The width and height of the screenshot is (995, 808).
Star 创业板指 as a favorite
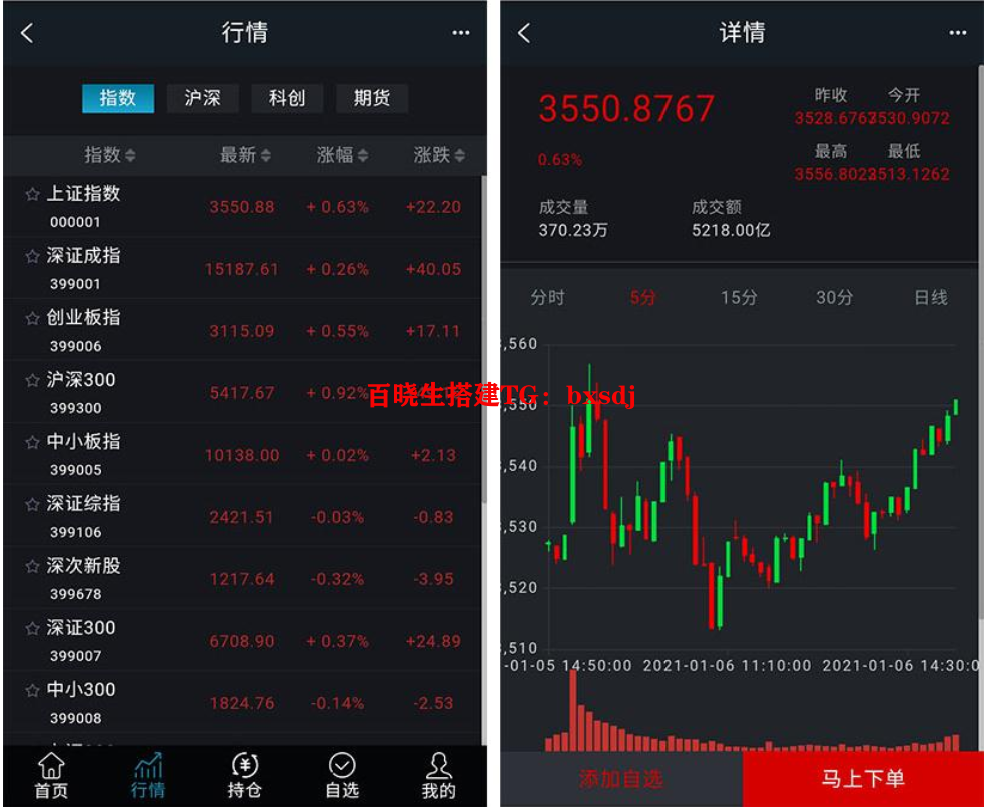(x=32, y=318)
